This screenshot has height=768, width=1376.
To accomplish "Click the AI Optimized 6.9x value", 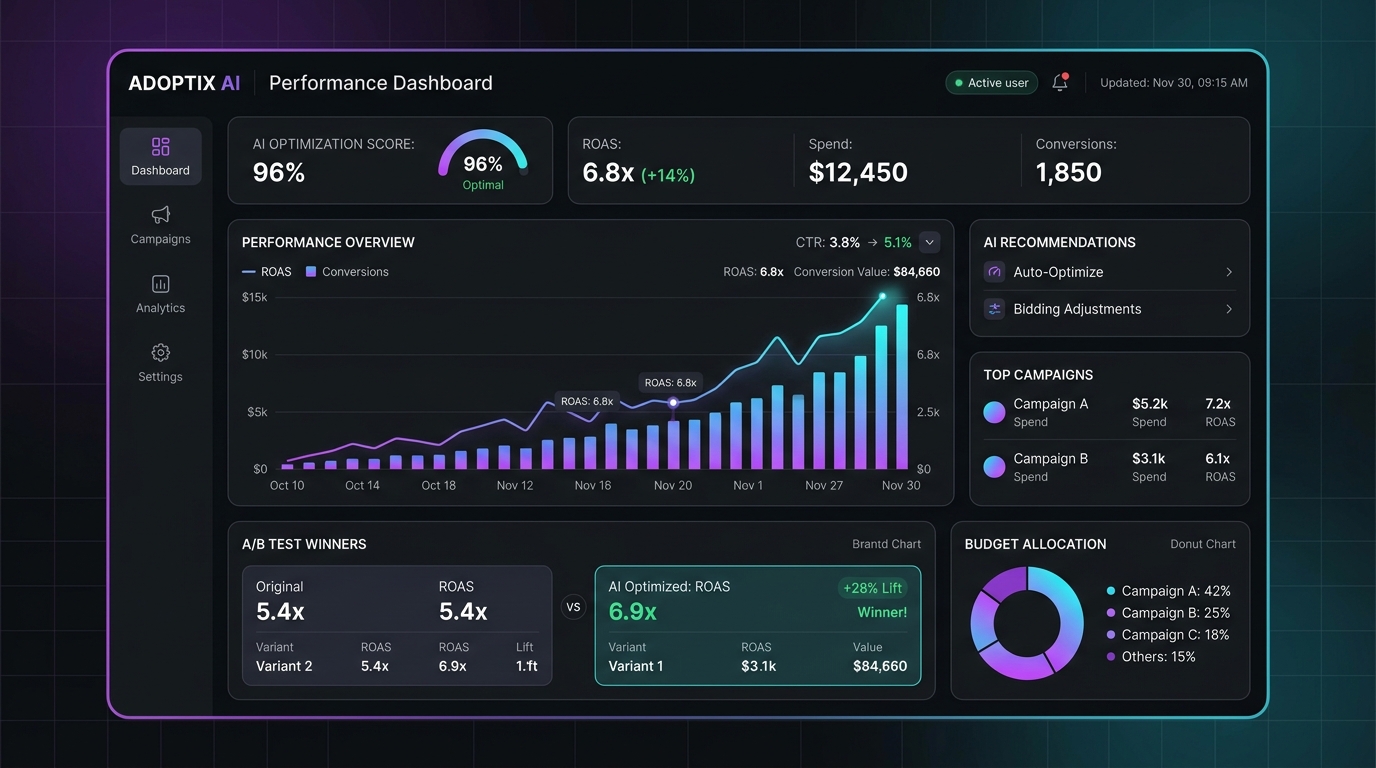I will pyautogui.click(x=632, y=611).
